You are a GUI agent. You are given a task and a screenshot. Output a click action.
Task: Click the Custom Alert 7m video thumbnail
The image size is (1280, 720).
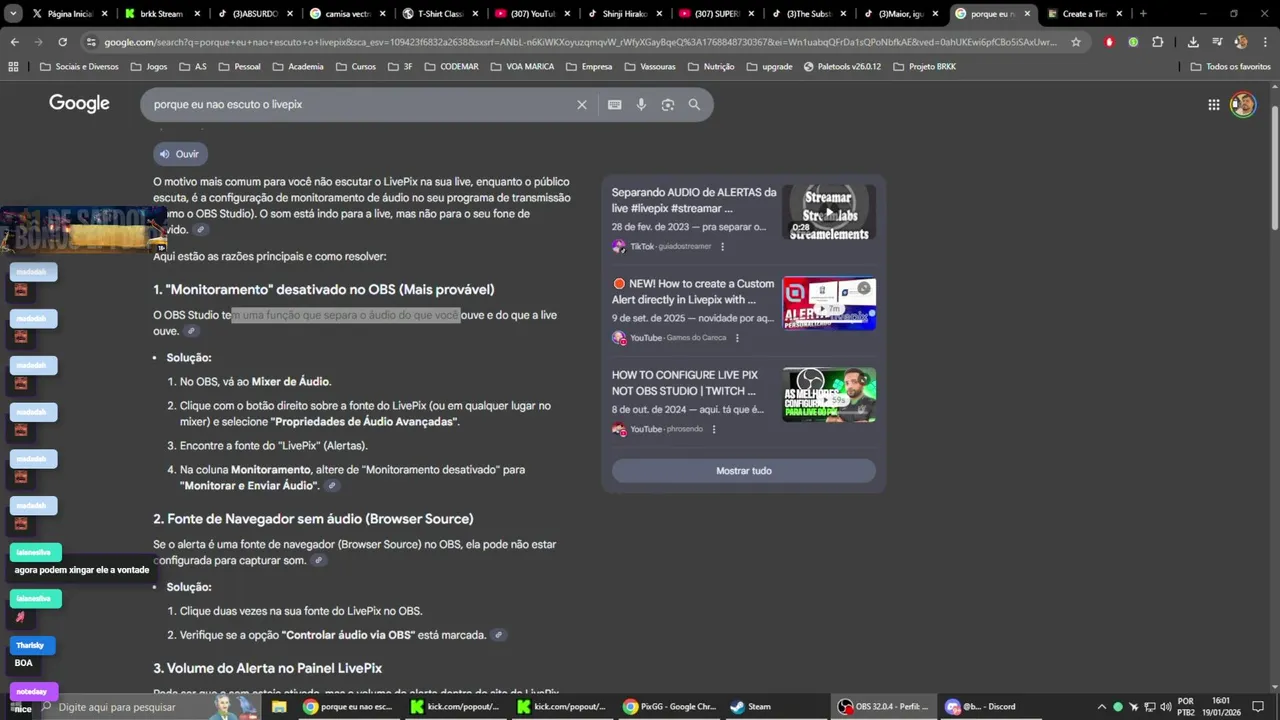point(829,303)
